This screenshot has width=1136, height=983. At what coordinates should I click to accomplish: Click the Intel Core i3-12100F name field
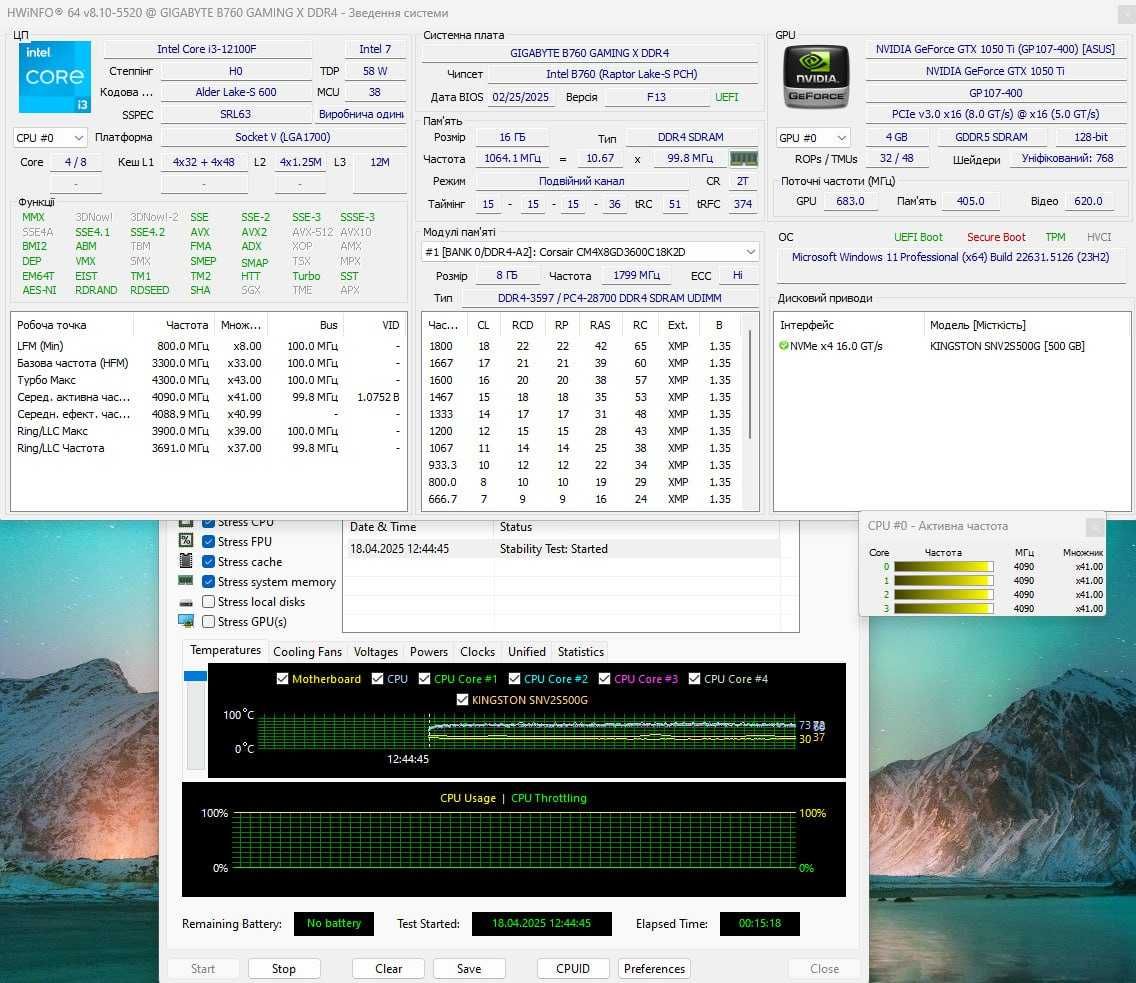pos(207,49)
